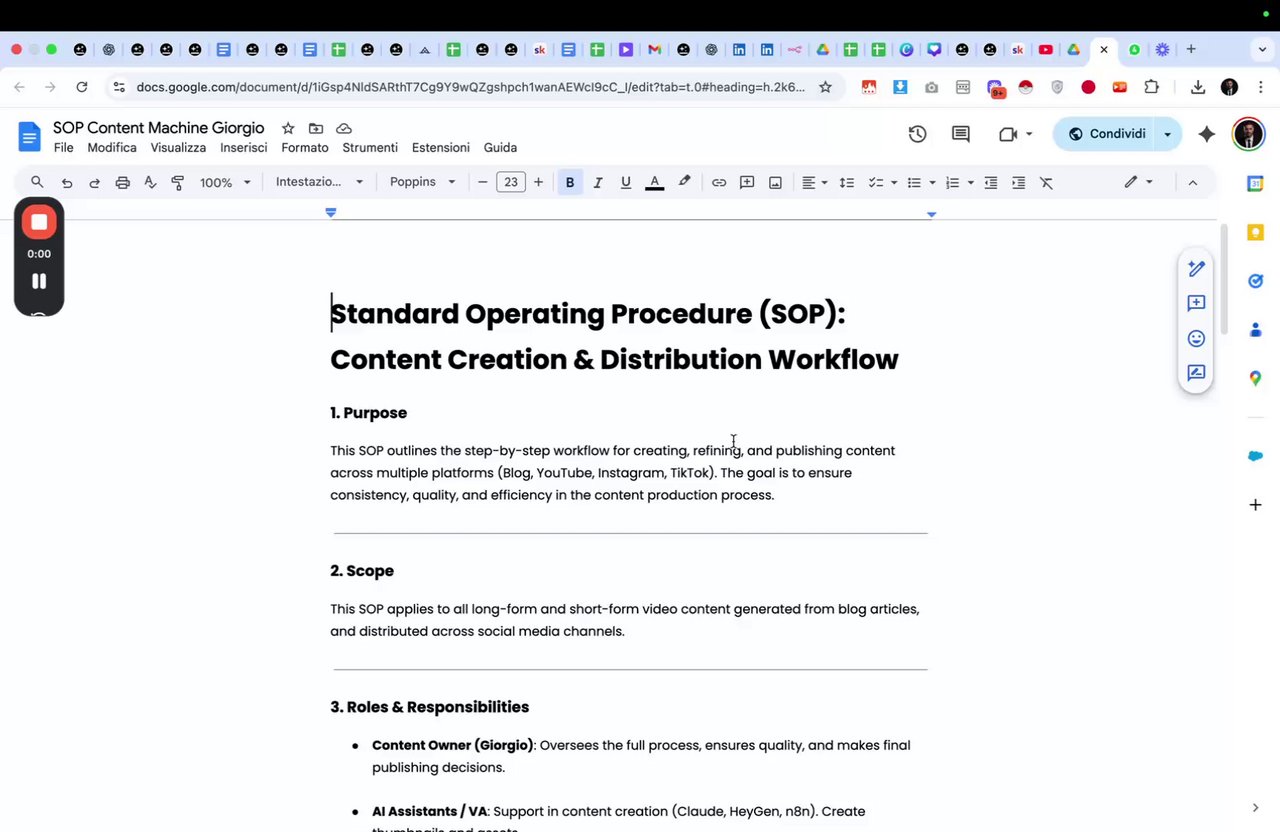Viewport: 1280px width, 832px height.
Task: Open the Guida menu
Action: click(x=500, y=148)
